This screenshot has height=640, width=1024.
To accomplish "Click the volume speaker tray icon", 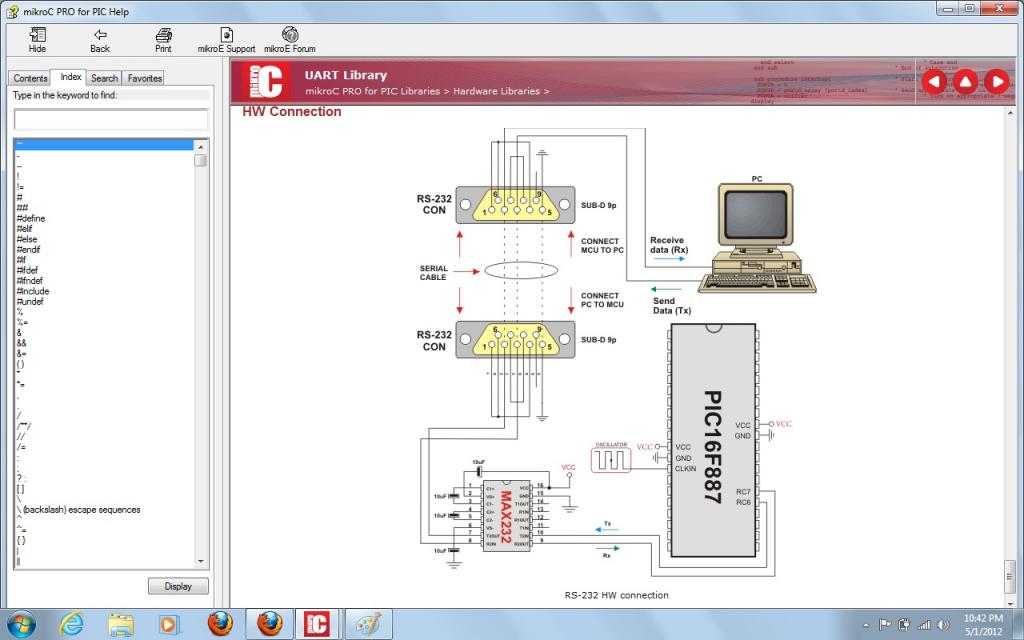I will click(x=942, y=625).
